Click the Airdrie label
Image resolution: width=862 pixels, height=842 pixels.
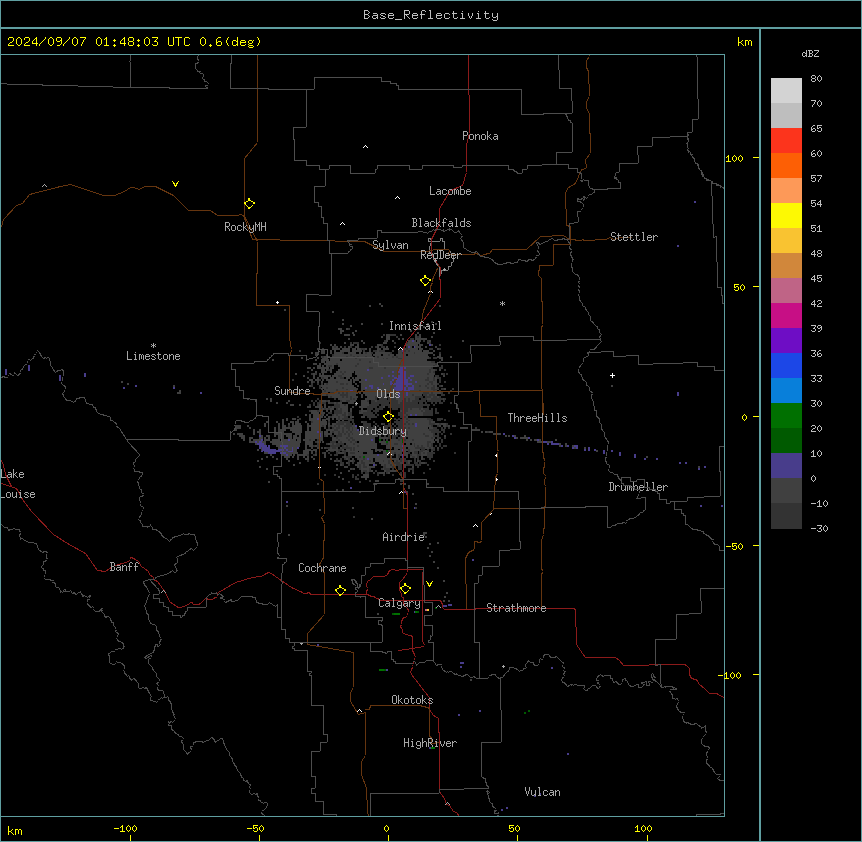403,537
